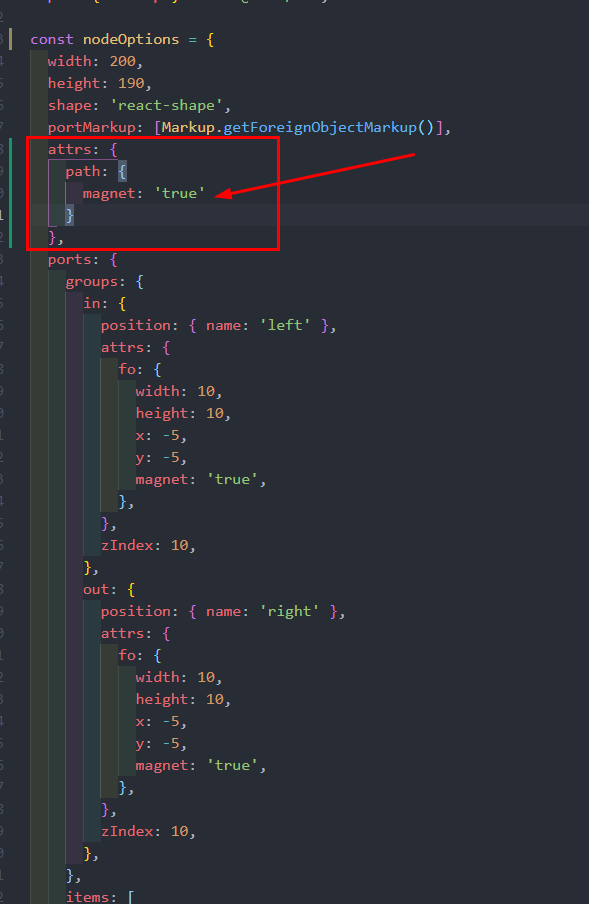
Task: Click 'attrs' key inside the 'out' group
Action: pyautogui.click(x=123, y=633)
